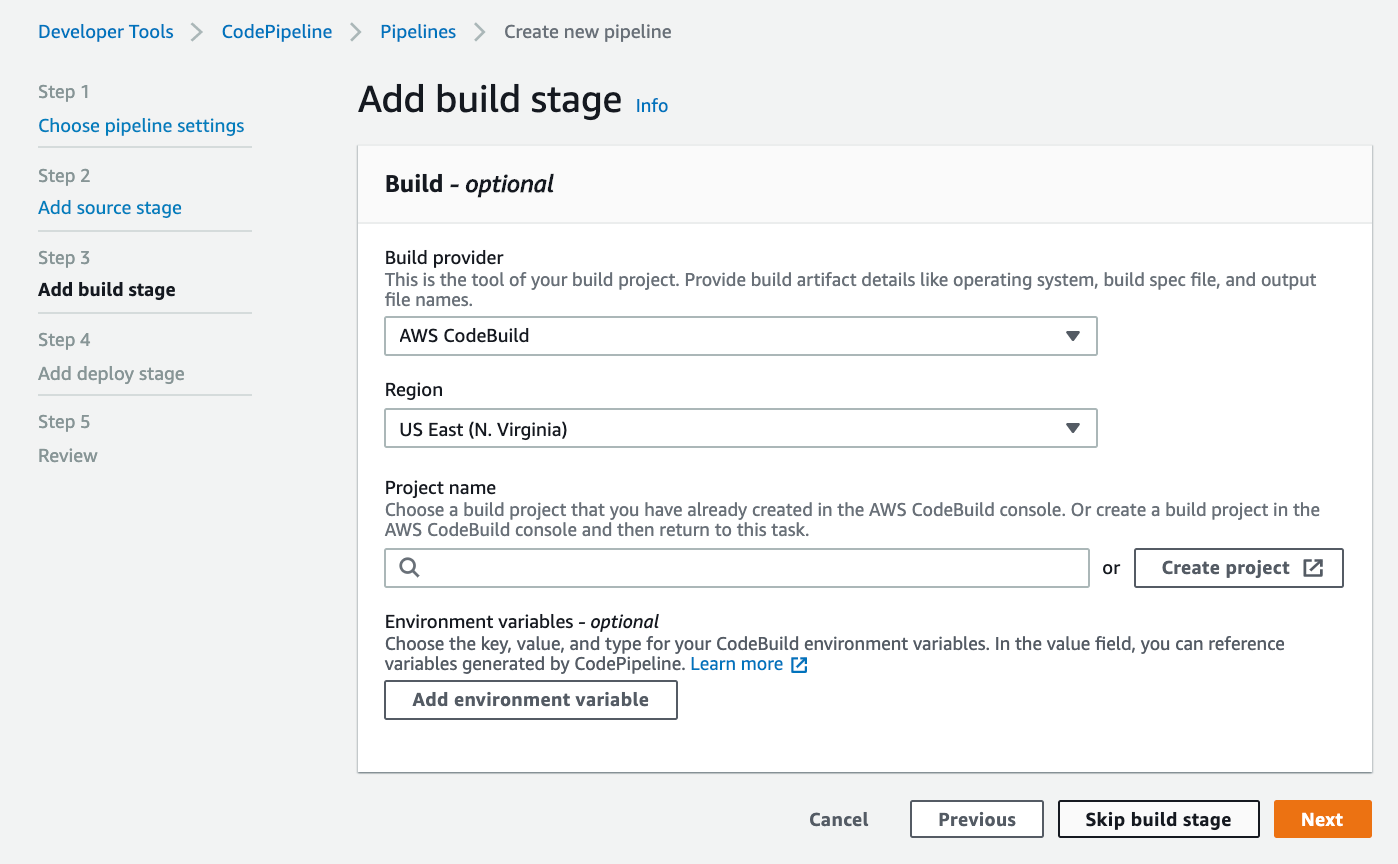The image size is (1398, 864).
Task: Click the Build provider arrow icon
Action: 1073,336
